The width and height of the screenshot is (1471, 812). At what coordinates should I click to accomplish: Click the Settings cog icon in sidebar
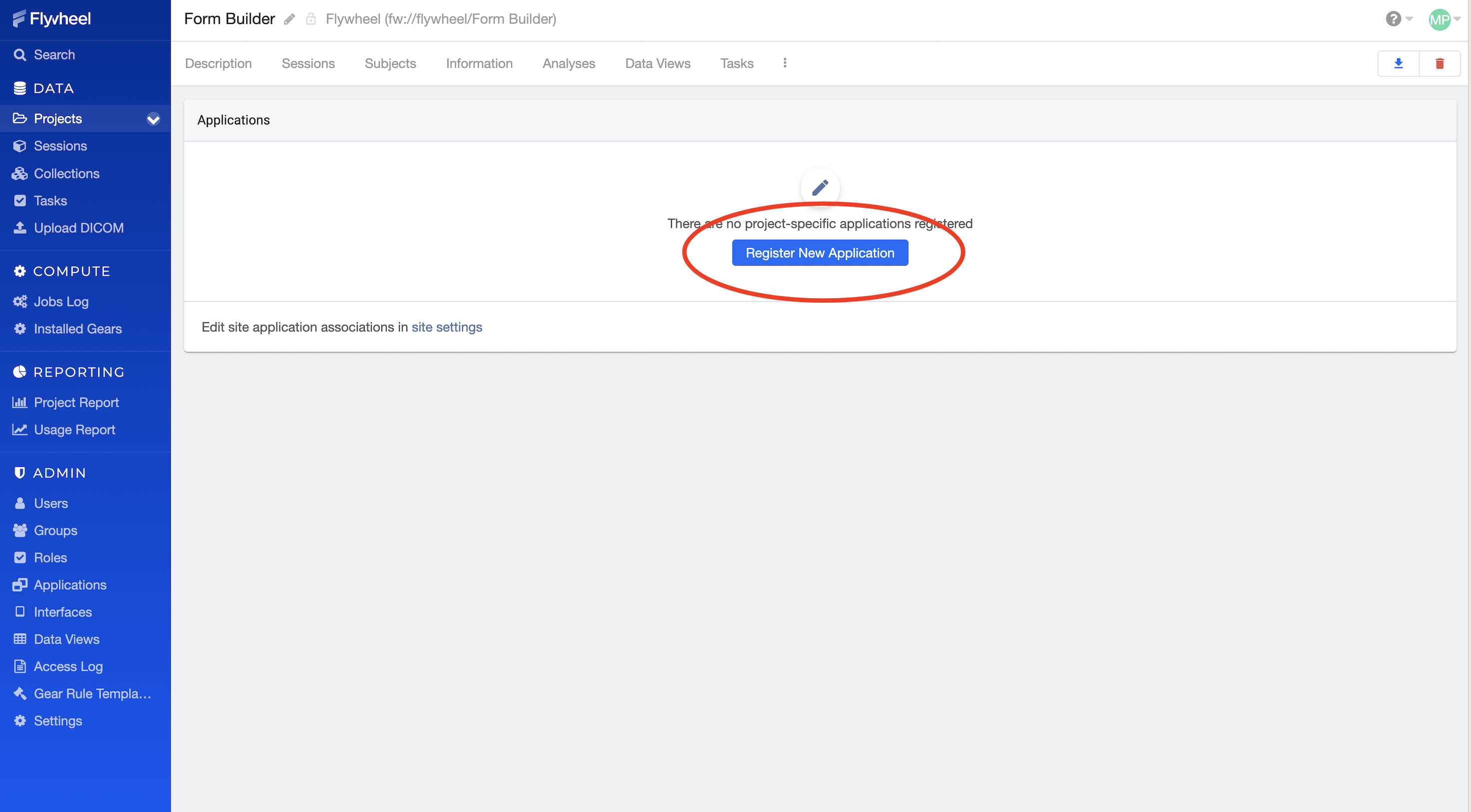(x=20, y=721)
